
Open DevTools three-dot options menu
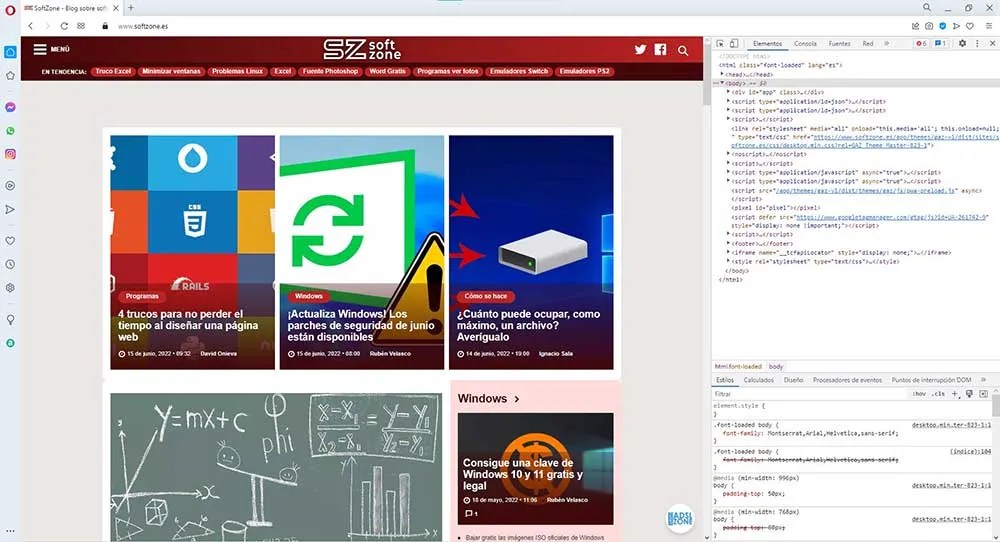[x=977, y=43]
